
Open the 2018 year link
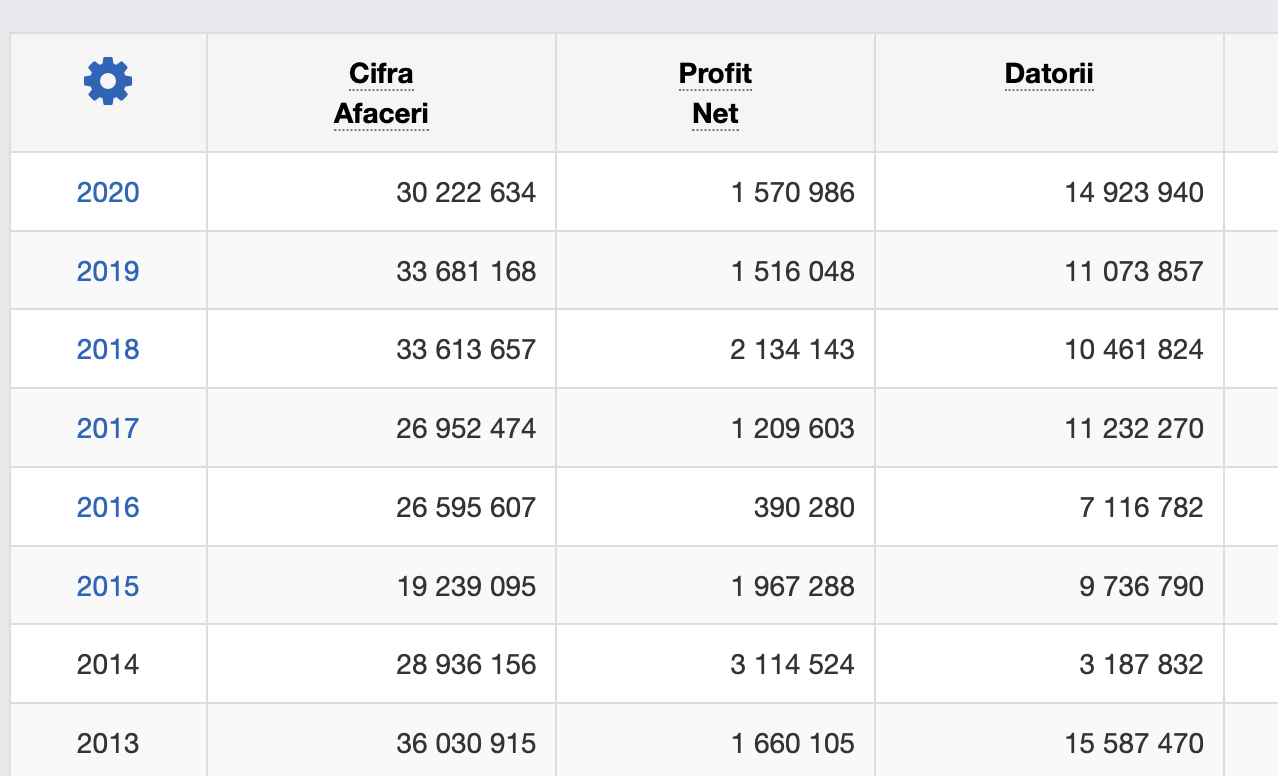tap(108, 349)
